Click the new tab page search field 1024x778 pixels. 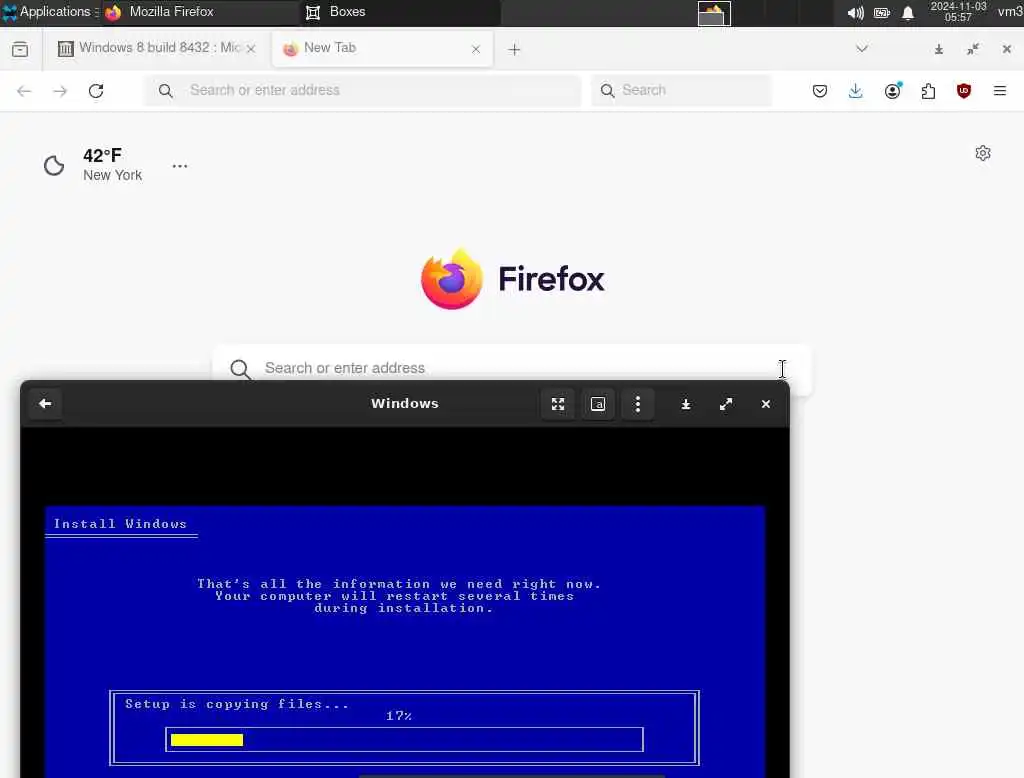click(511, 368)
